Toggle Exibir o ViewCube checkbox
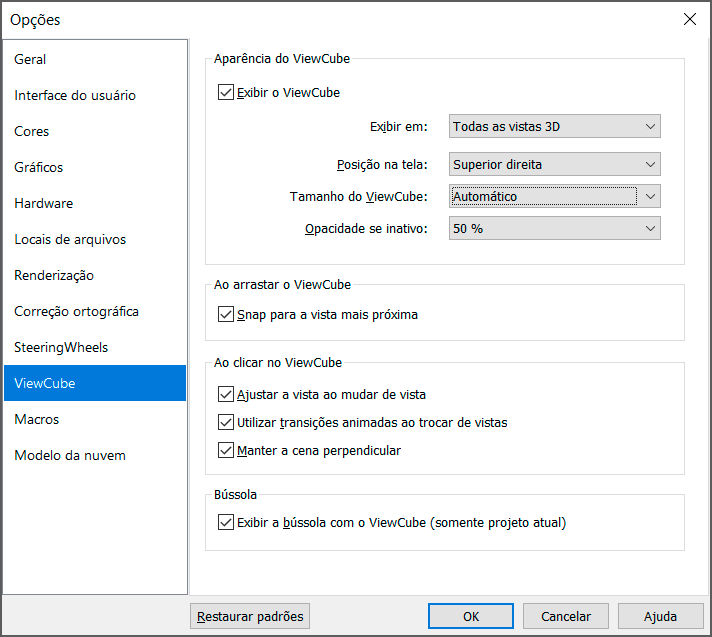 click(225, 93)
